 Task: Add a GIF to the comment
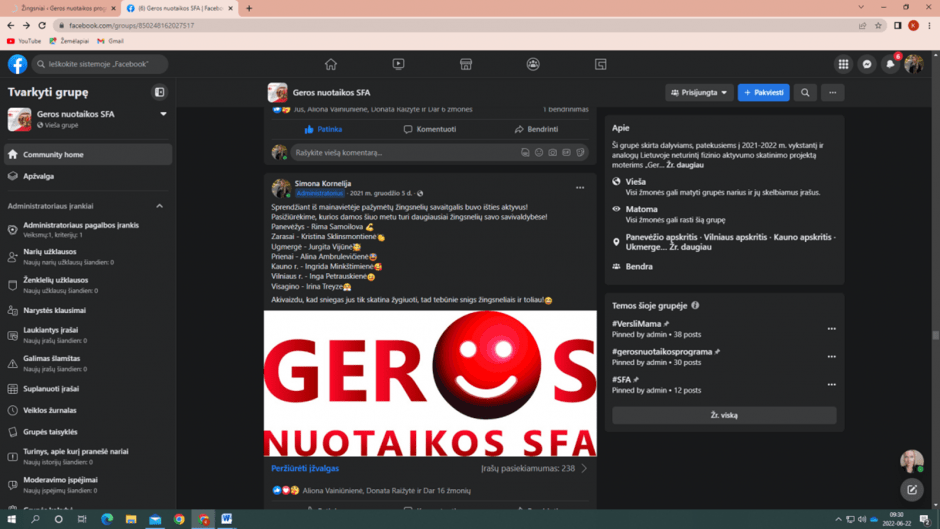tap(567, 153)
